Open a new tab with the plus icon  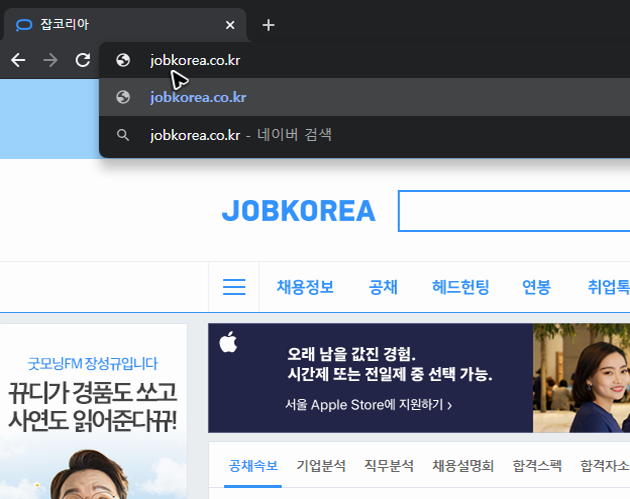(x=268, y=25)
